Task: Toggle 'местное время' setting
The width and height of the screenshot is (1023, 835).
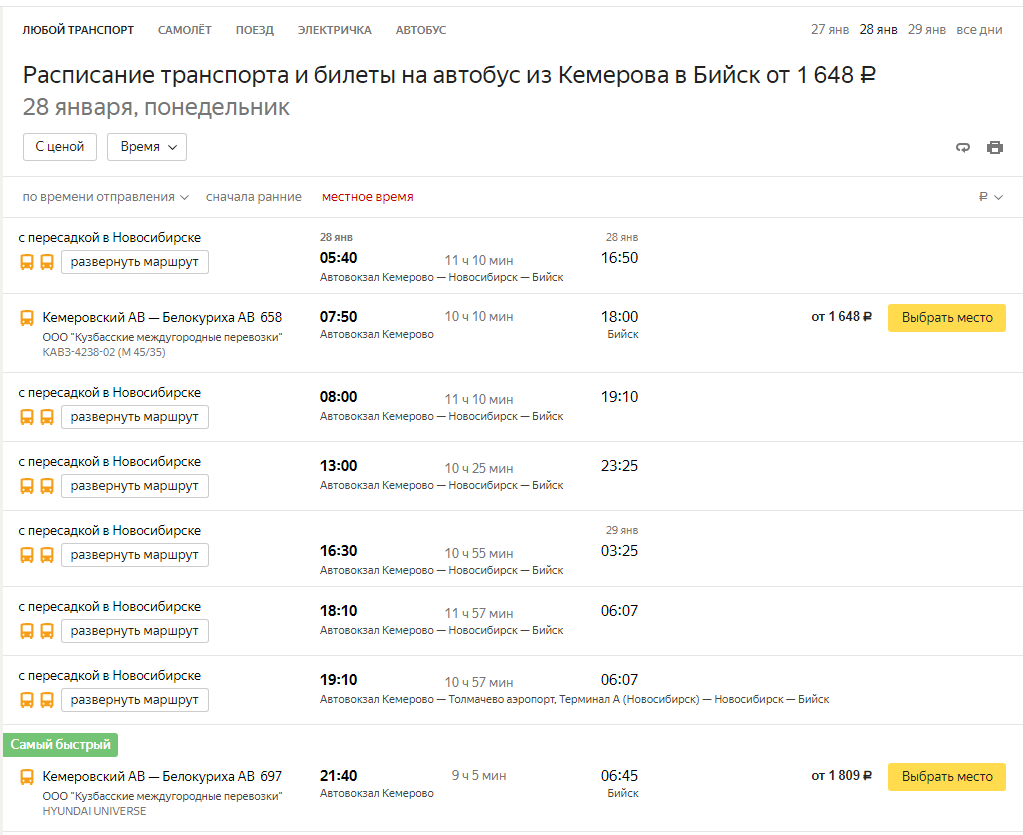Action: (x=367, y=197)
